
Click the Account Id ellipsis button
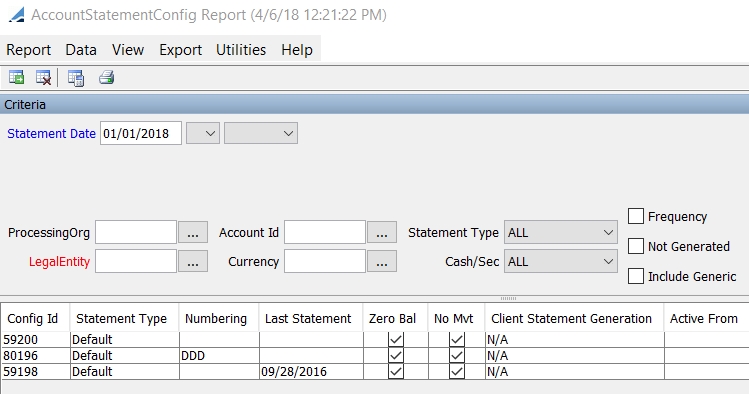[x=382, y=233]
